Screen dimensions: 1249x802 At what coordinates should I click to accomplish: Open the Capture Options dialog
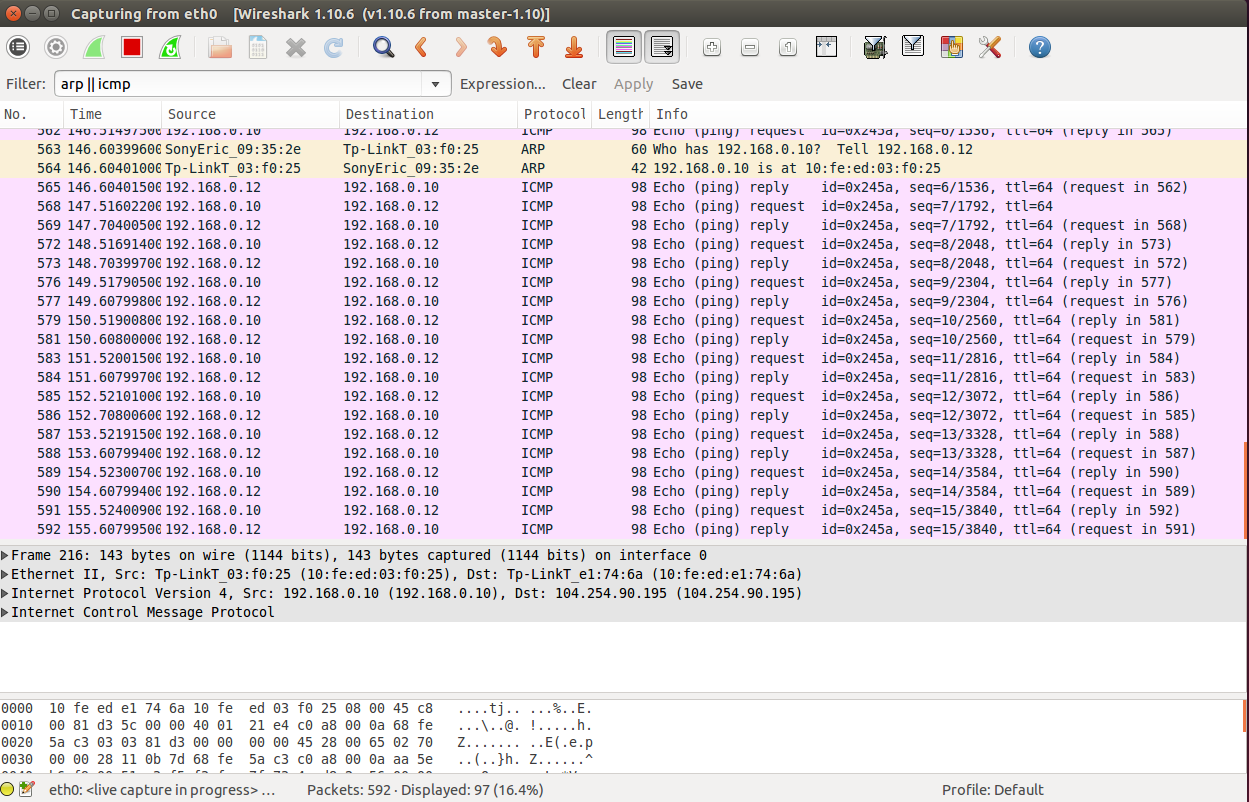point(56,47)
